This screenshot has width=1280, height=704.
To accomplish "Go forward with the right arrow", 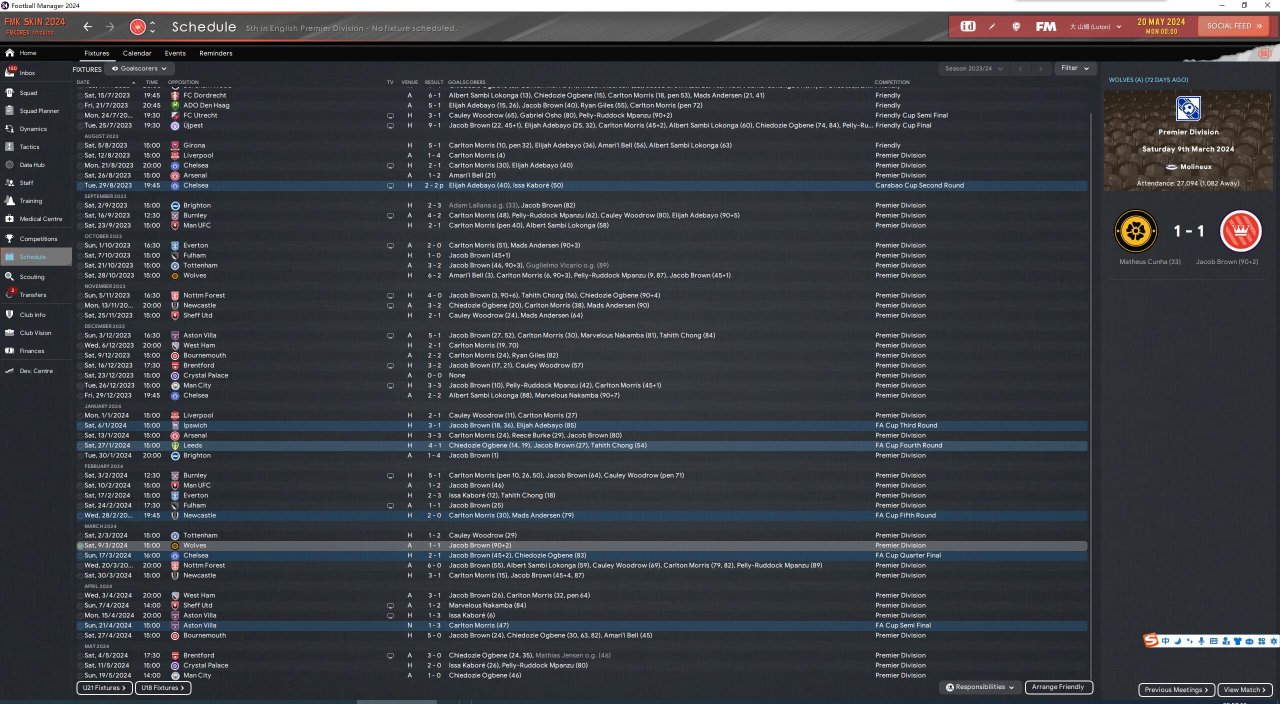I will pyautogui.click(x=110, y=26).
